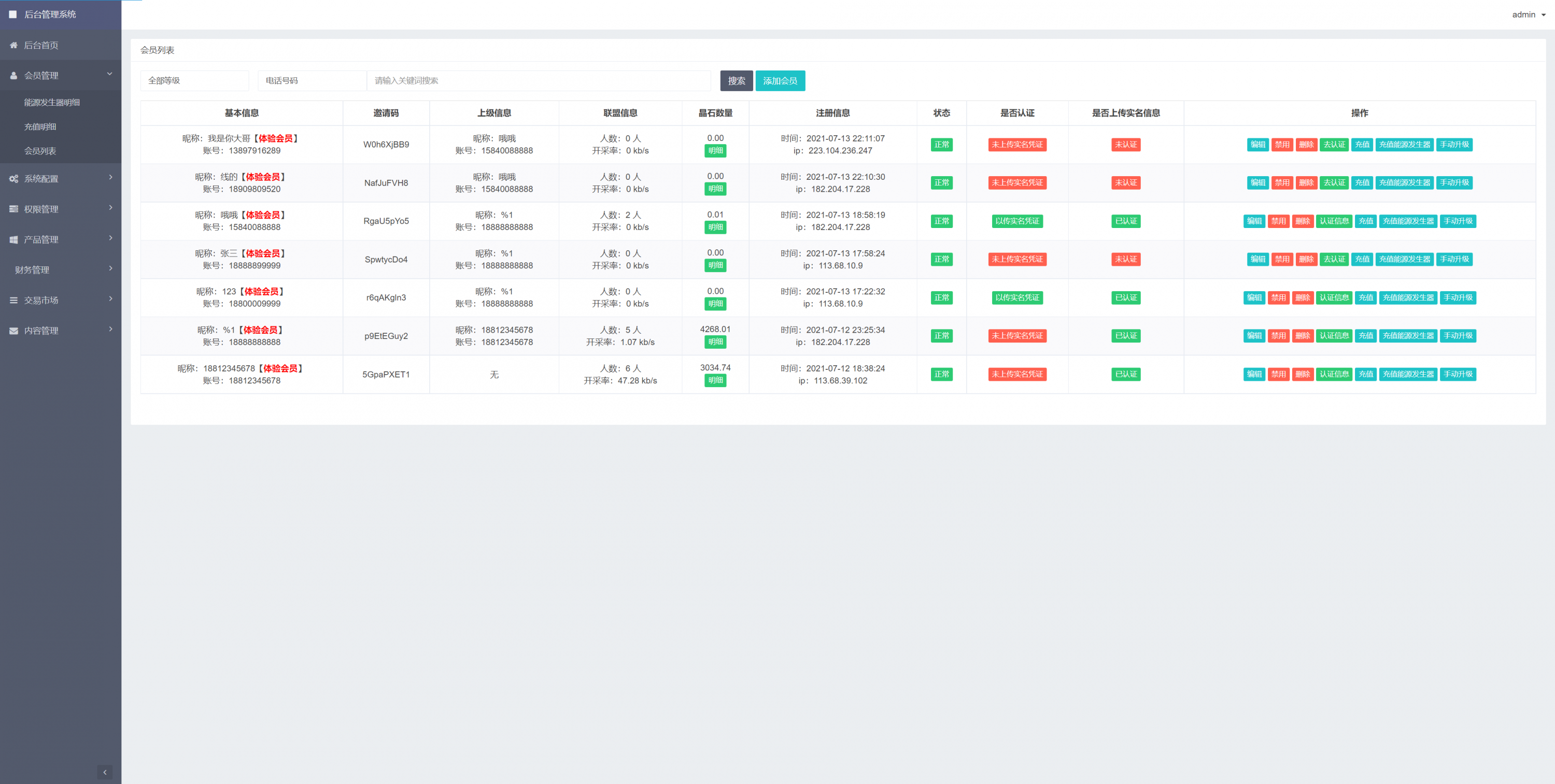Open the 全部等级 level dropdown
This screenshot has height=784, width=1555.
point(194,80)
